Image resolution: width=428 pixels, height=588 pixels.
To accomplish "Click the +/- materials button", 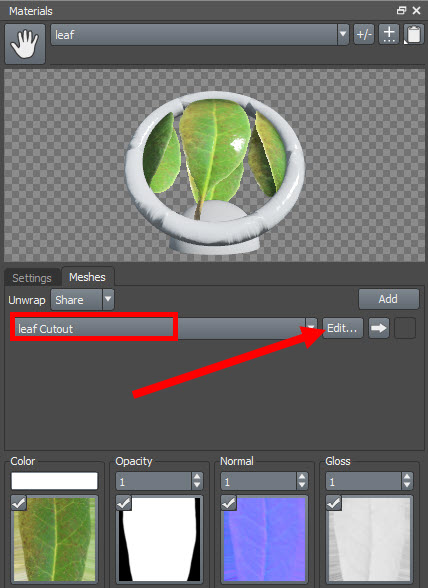I will click(364, 34).
